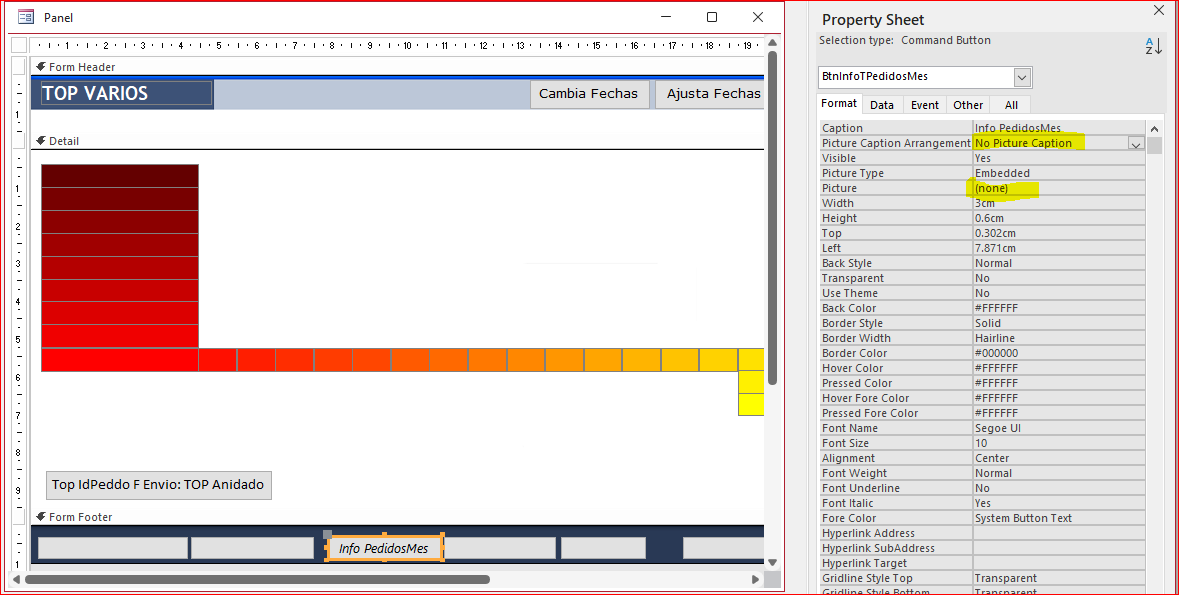The height and width of the screenshot is (595, 1179).
Task: Click the Font Underline value No
Action: (1059, 489)
